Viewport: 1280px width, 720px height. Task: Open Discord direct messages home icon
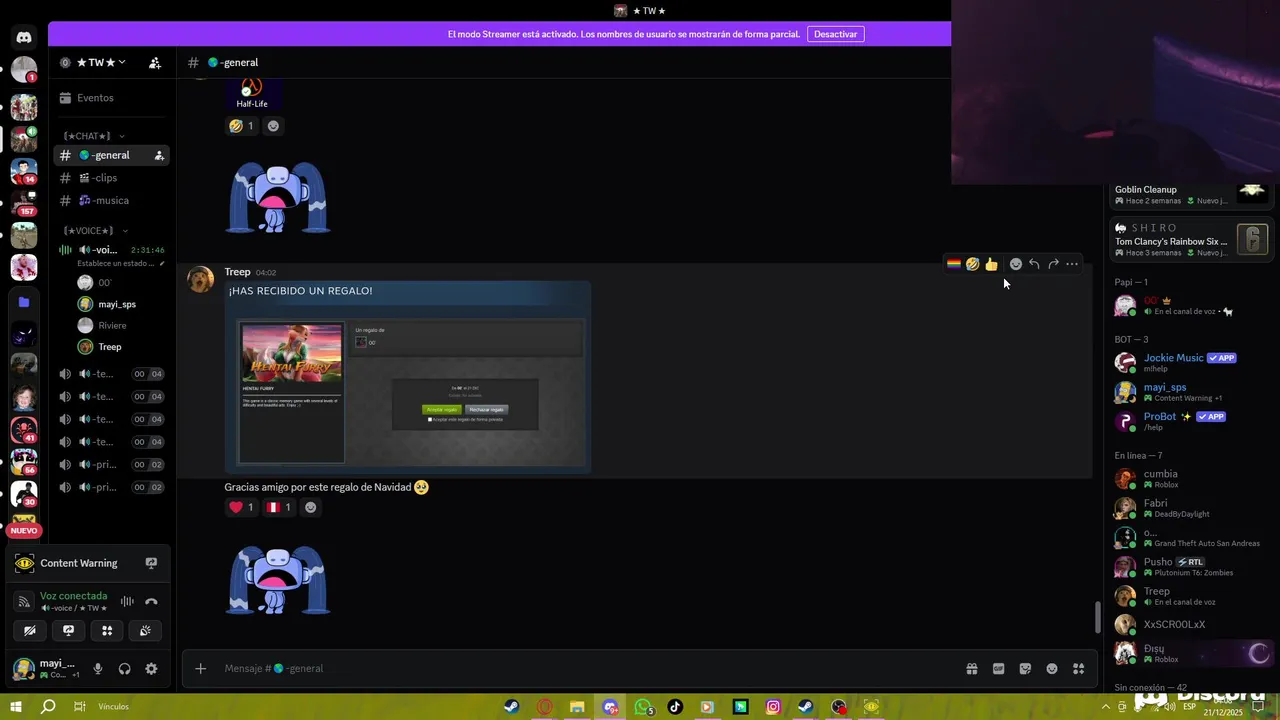tap(24, 37)
